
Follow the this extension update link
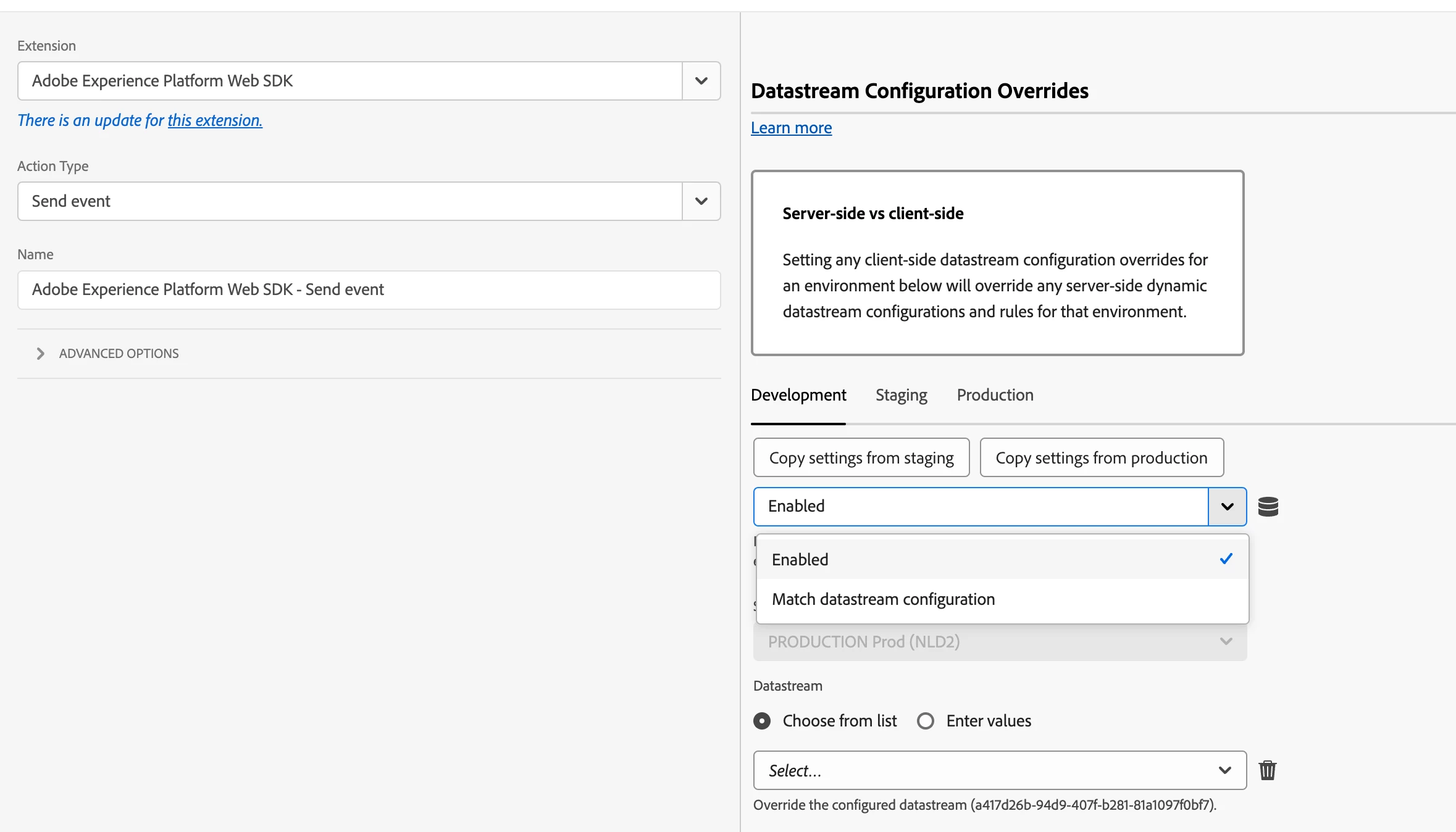point(215,120)
